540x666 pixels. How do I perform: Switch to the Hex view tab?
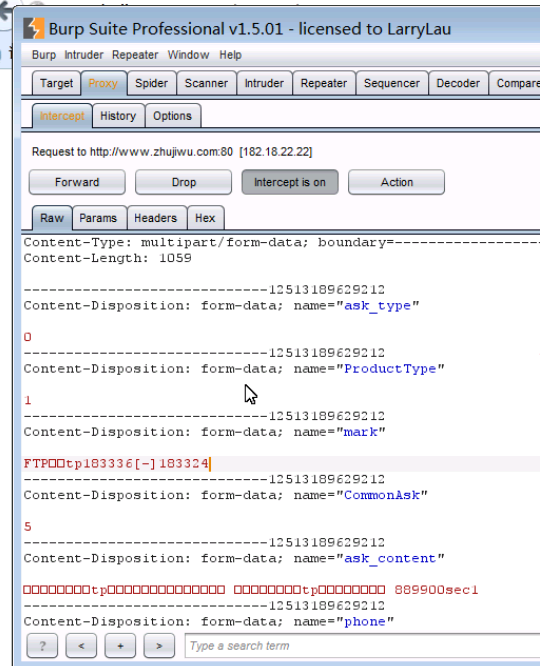point(205,218)
